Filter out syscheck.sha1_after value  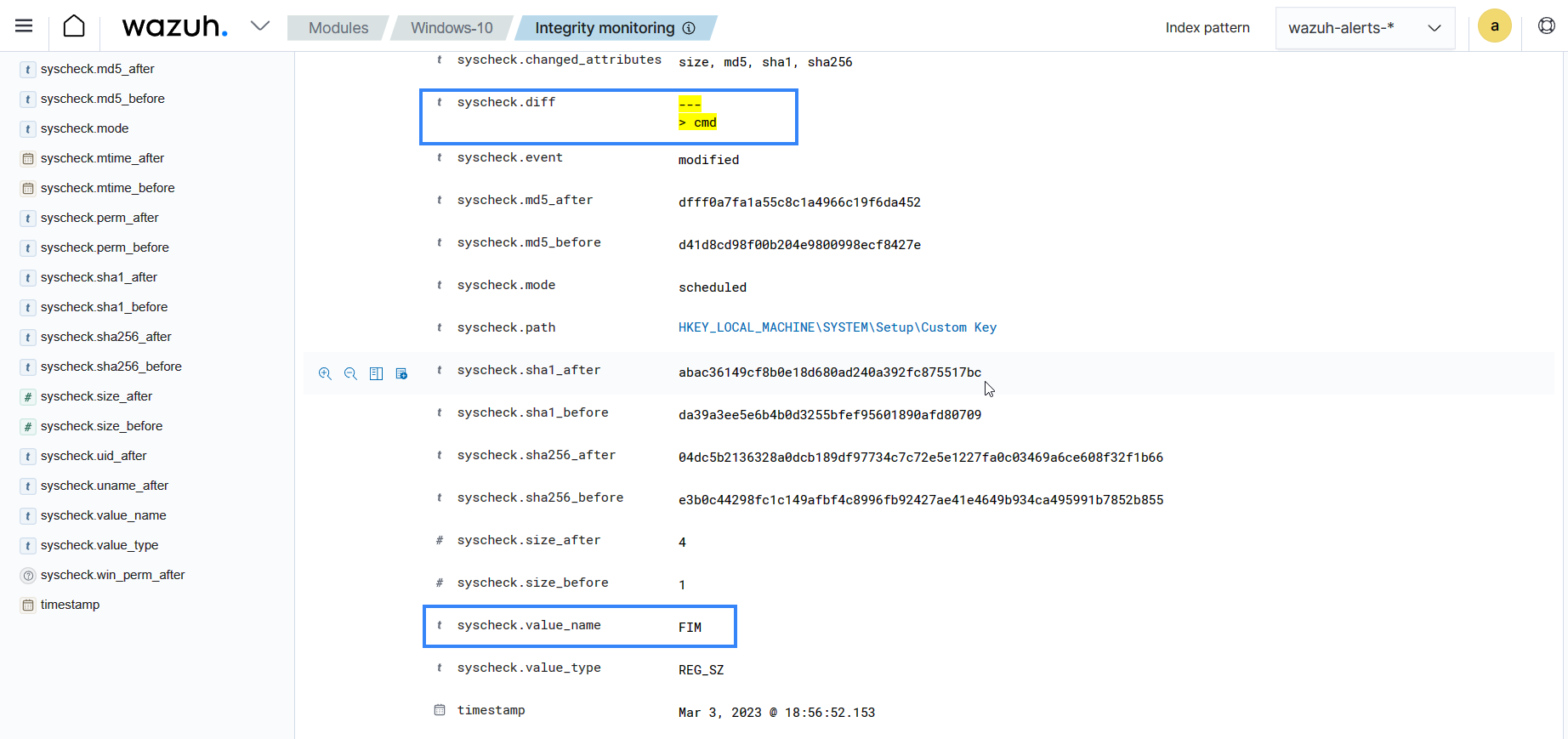350,373
